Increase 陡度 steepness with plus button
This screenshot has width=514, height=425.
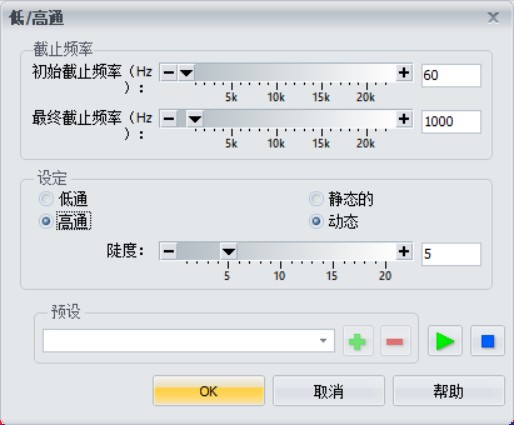click(404, 251)
